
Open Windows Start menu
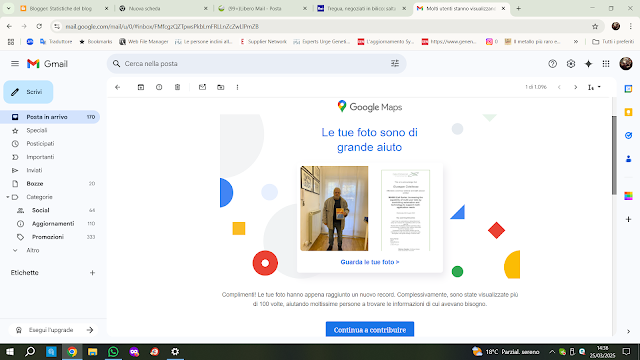coord(10,351)
